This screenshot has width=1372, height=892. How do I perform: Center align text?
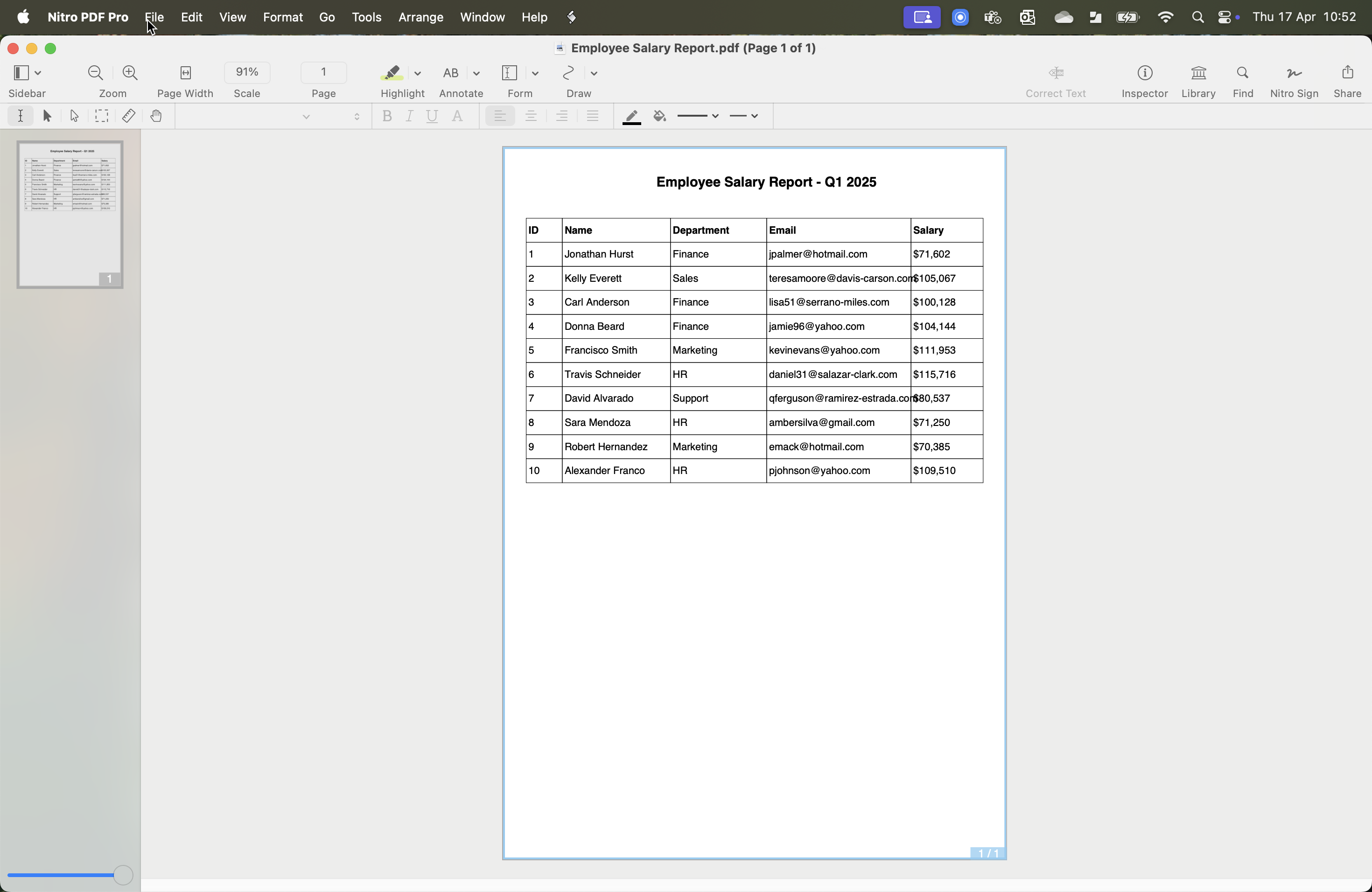point(531,116)
